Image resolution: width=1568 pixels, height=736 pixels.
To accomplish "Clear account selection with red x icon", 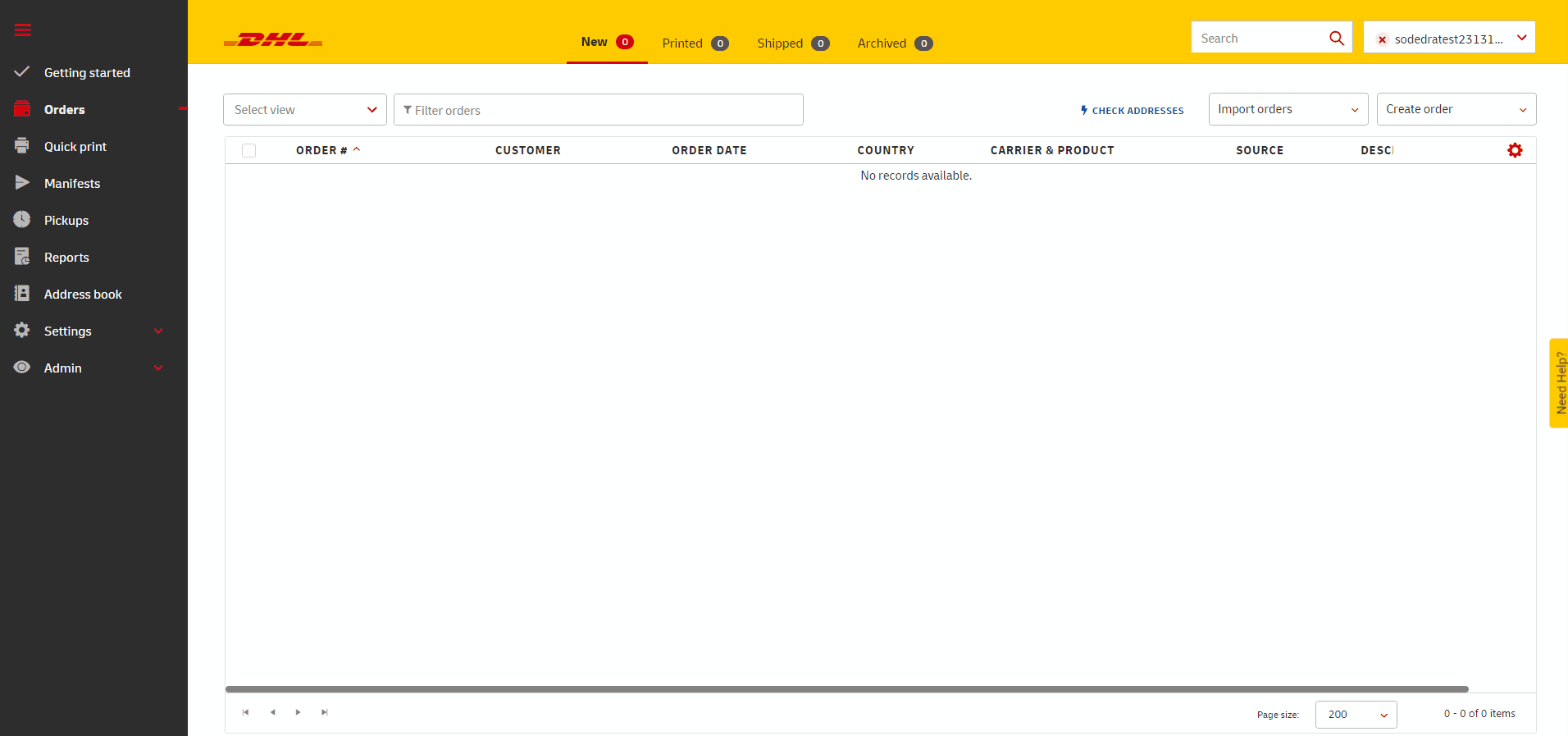I will [1382, 39].
